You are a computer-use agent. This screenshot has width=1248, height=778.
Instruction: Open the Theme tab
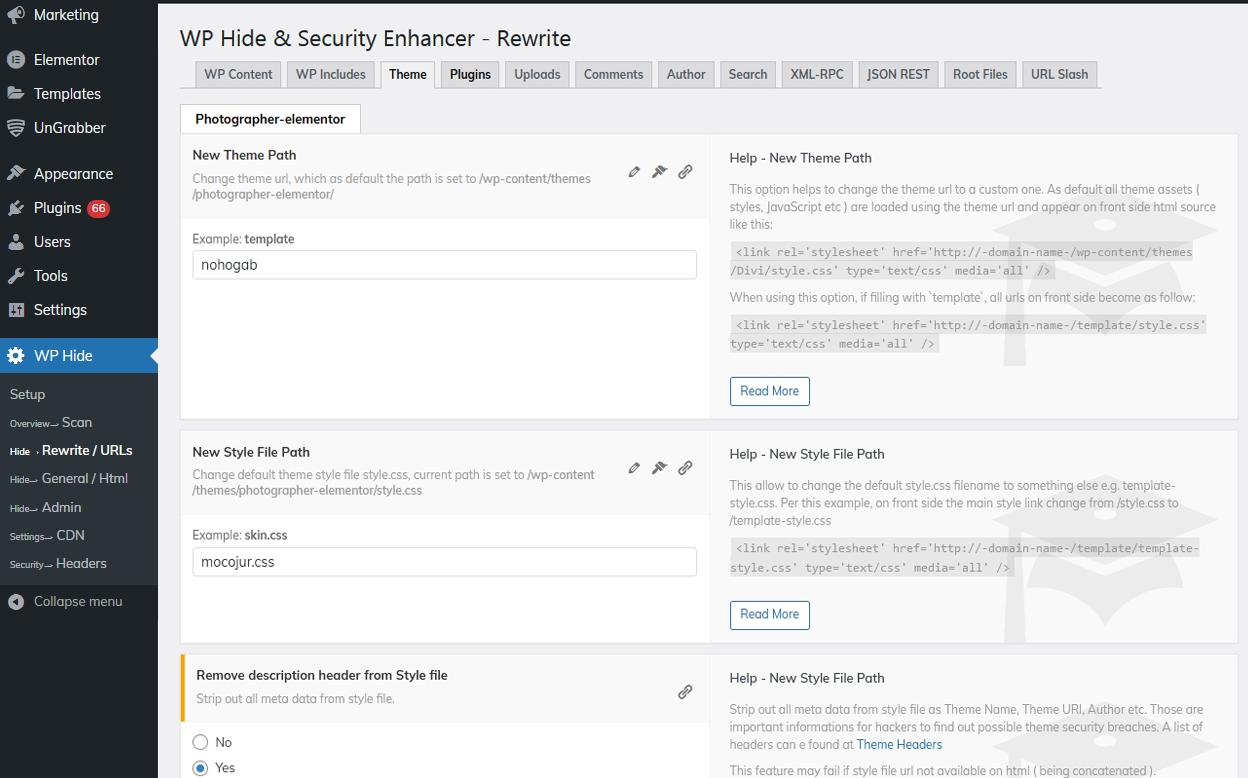pos(408,74)
